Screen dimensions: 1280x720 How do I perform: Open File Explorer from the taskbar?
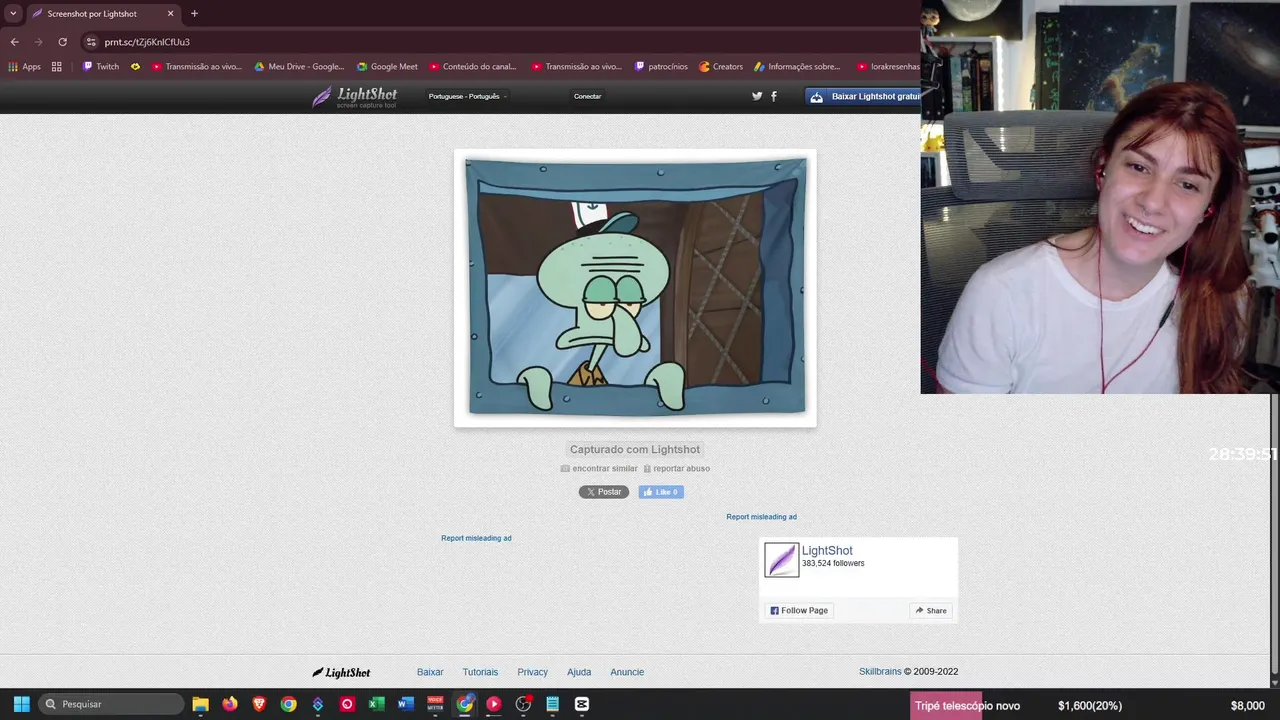pos(200,704)
